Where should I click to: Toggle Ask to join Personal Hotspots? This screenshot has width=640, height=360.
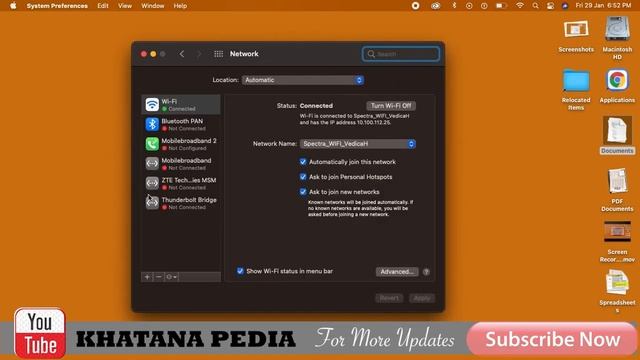click(x=303, y=177)
